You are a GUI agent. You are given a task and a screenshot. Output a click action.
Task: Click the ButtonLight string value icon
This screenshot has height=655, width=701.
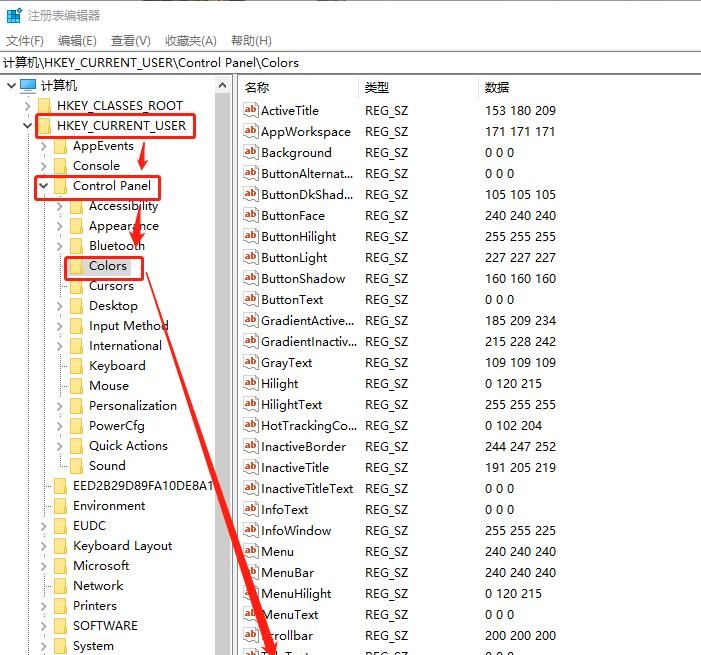tap(250, 257)
